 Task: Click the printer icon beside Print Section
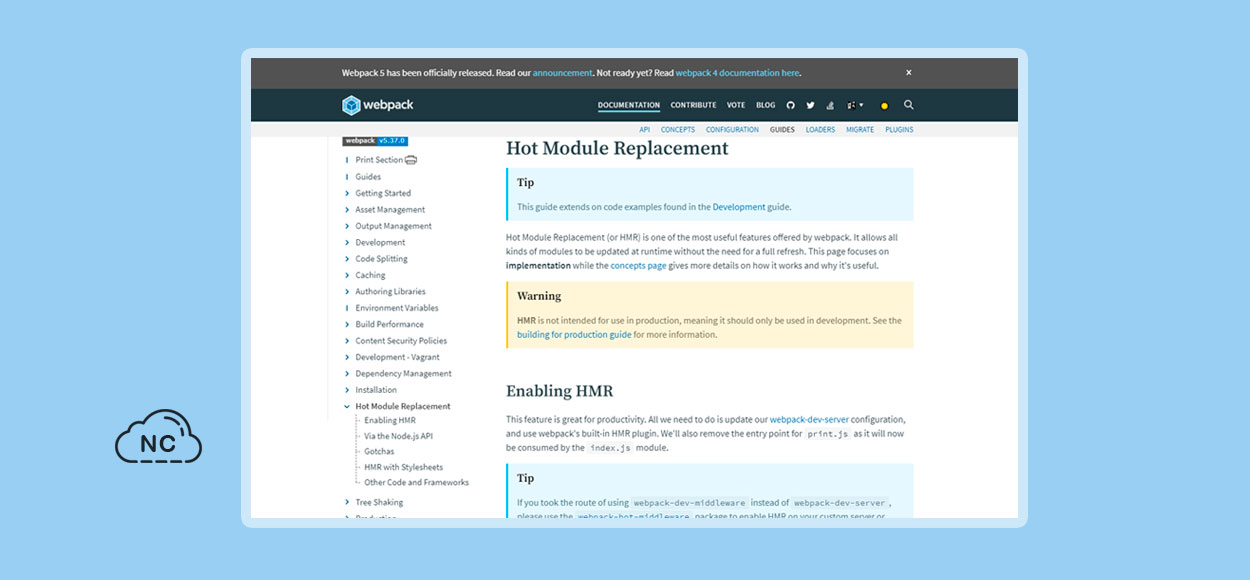click(x=411, y=160)
